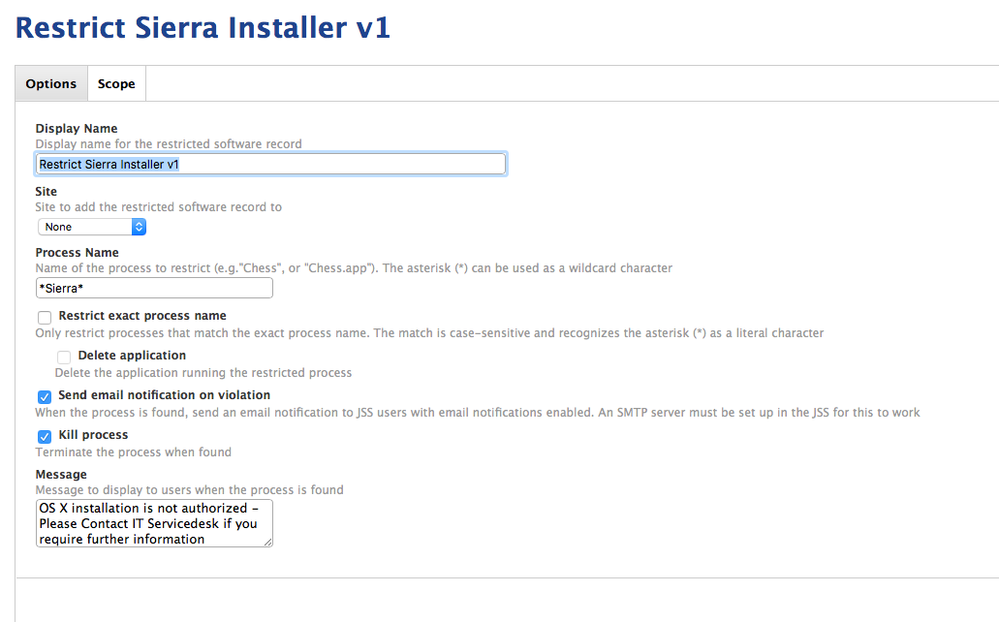Screen dimensions: 999x622
Task: Click the Process Name field containing *Sierra*
Action: coord(154,288)
